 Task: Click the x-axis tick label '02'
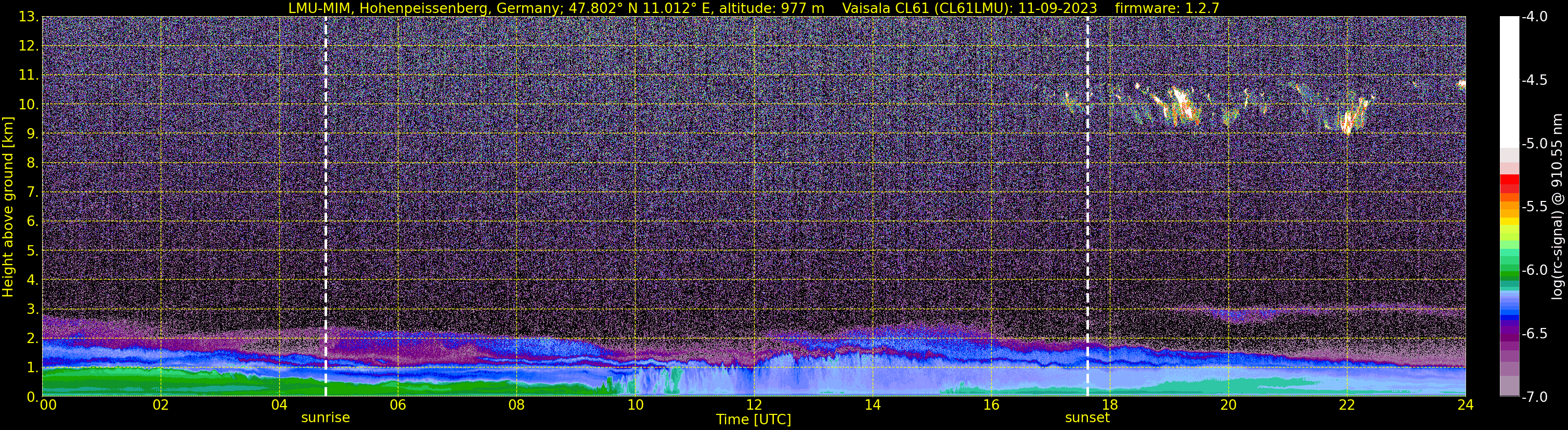tap(161, 405)
